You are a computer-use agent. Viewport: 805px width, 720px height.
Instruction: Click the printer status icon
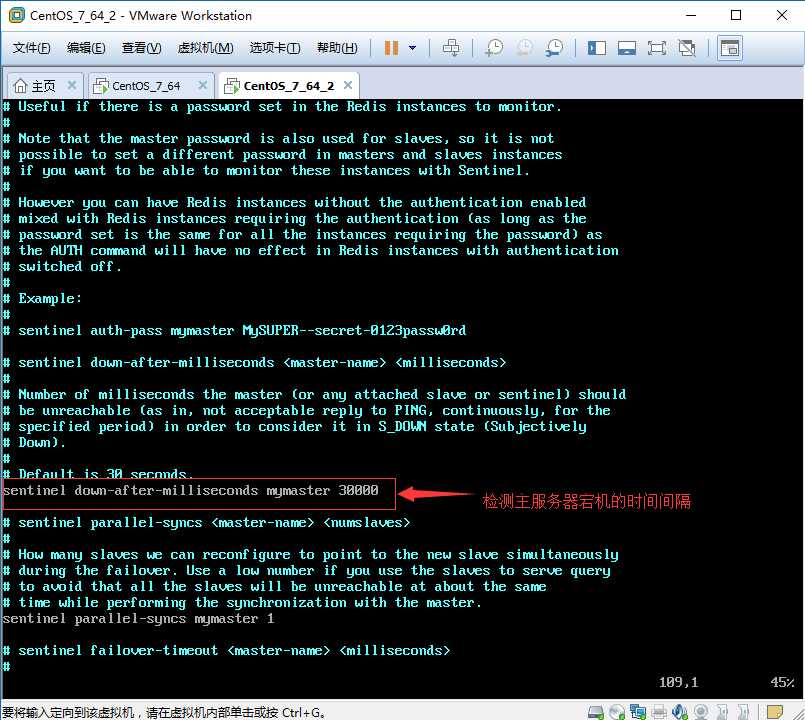[659, 712]
